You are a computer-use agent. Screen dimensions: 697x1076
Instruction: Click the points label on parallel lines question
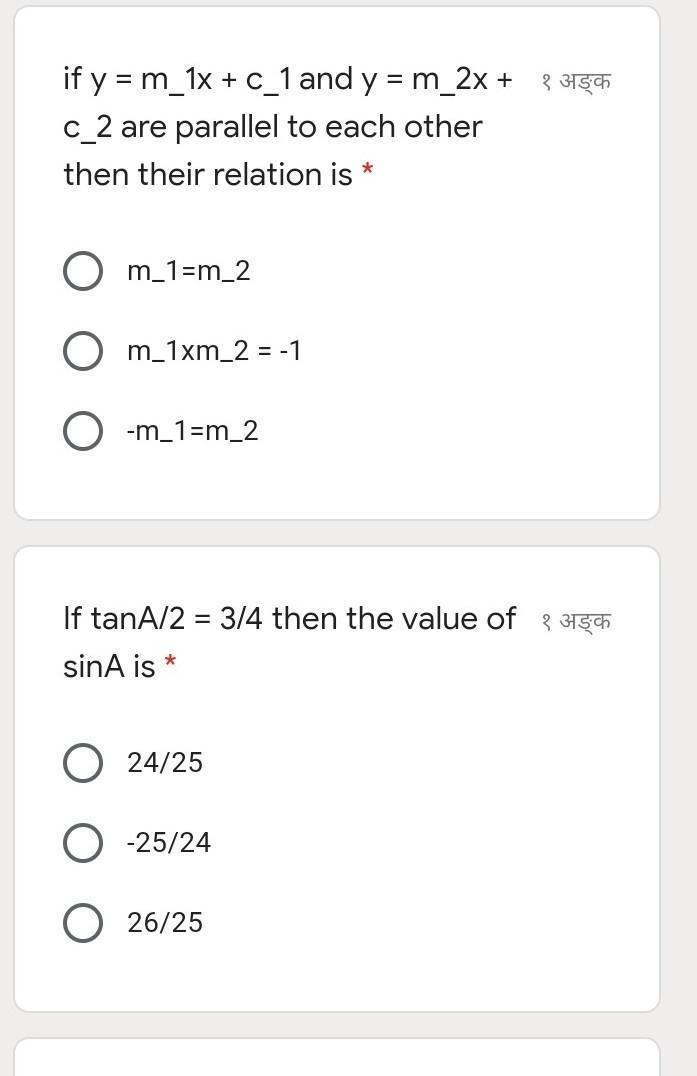(x=575, y=81)
